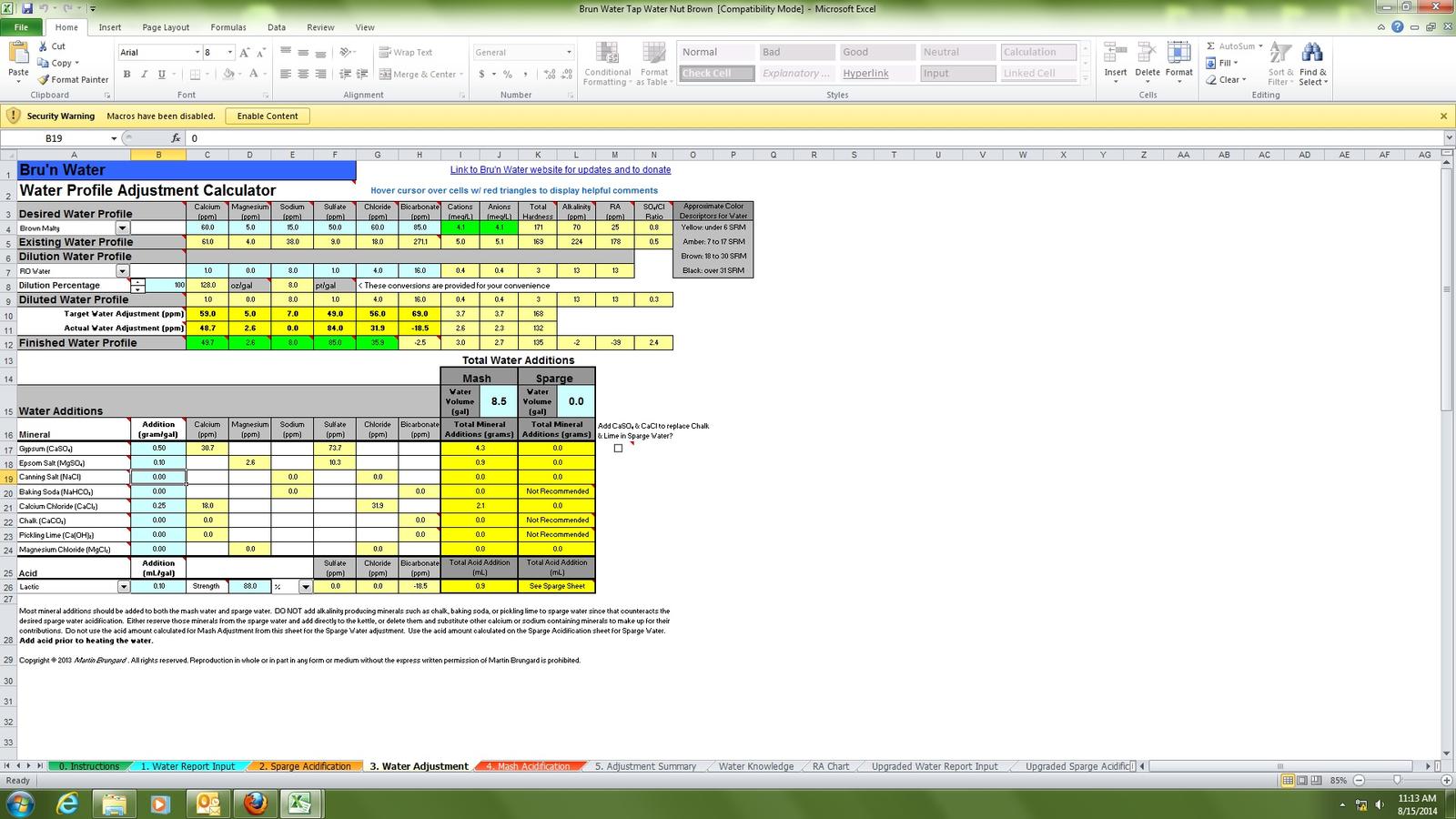Click the Copy icon

43,63
